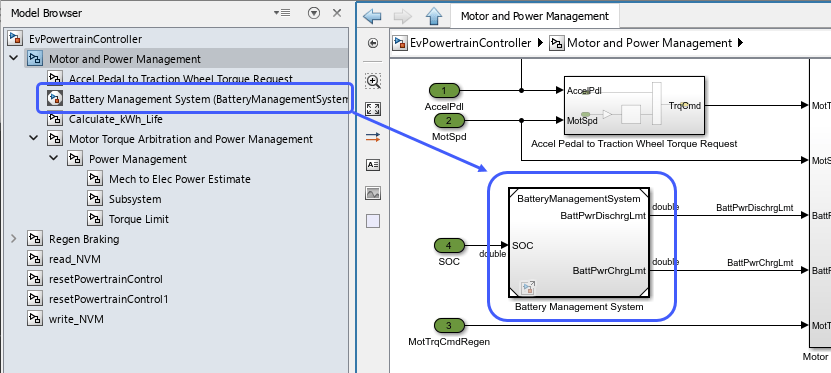Collapse the Motor and Power Management node

click(x=14, y=59)
